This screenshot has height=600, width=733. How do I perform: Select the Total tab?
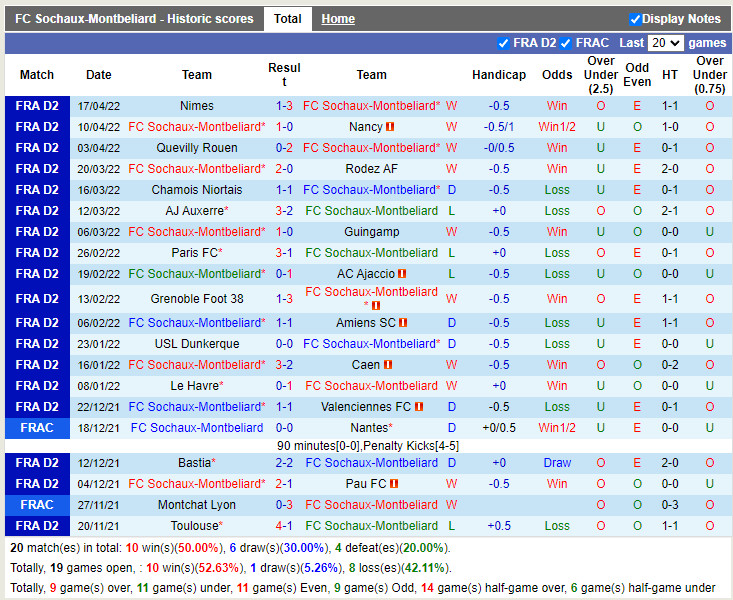point(288,19)
